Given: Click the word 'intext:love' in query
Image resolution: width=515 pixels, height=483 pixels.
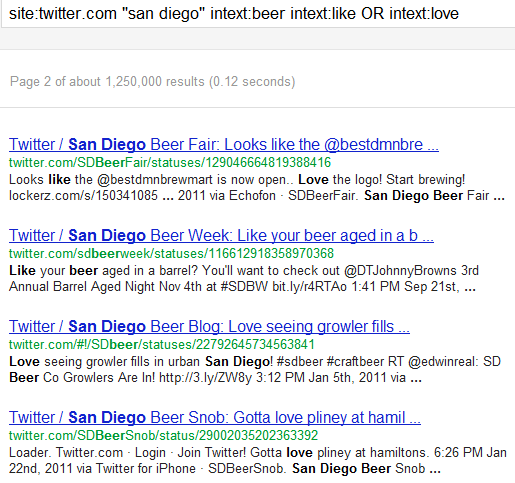Looking at the screenshot, I should [424, 14].
